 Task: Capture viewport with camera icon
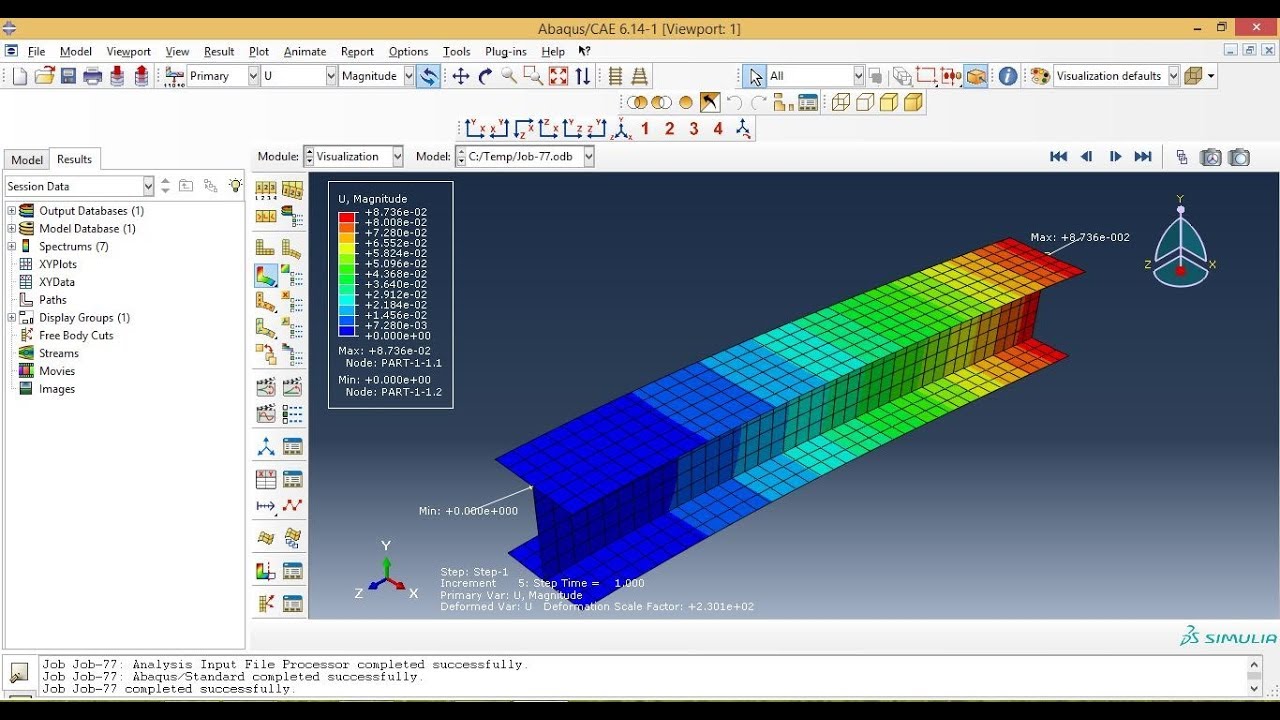tap(1240, 157)
